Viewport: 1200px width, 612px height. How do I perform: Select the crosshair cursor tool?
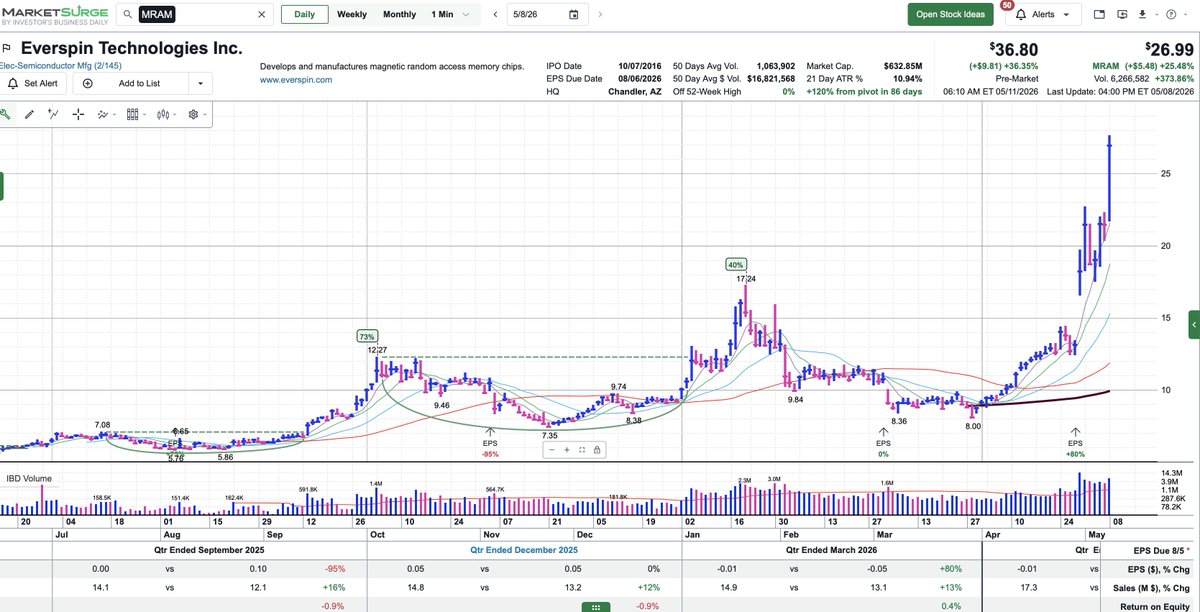click(78, 114)
